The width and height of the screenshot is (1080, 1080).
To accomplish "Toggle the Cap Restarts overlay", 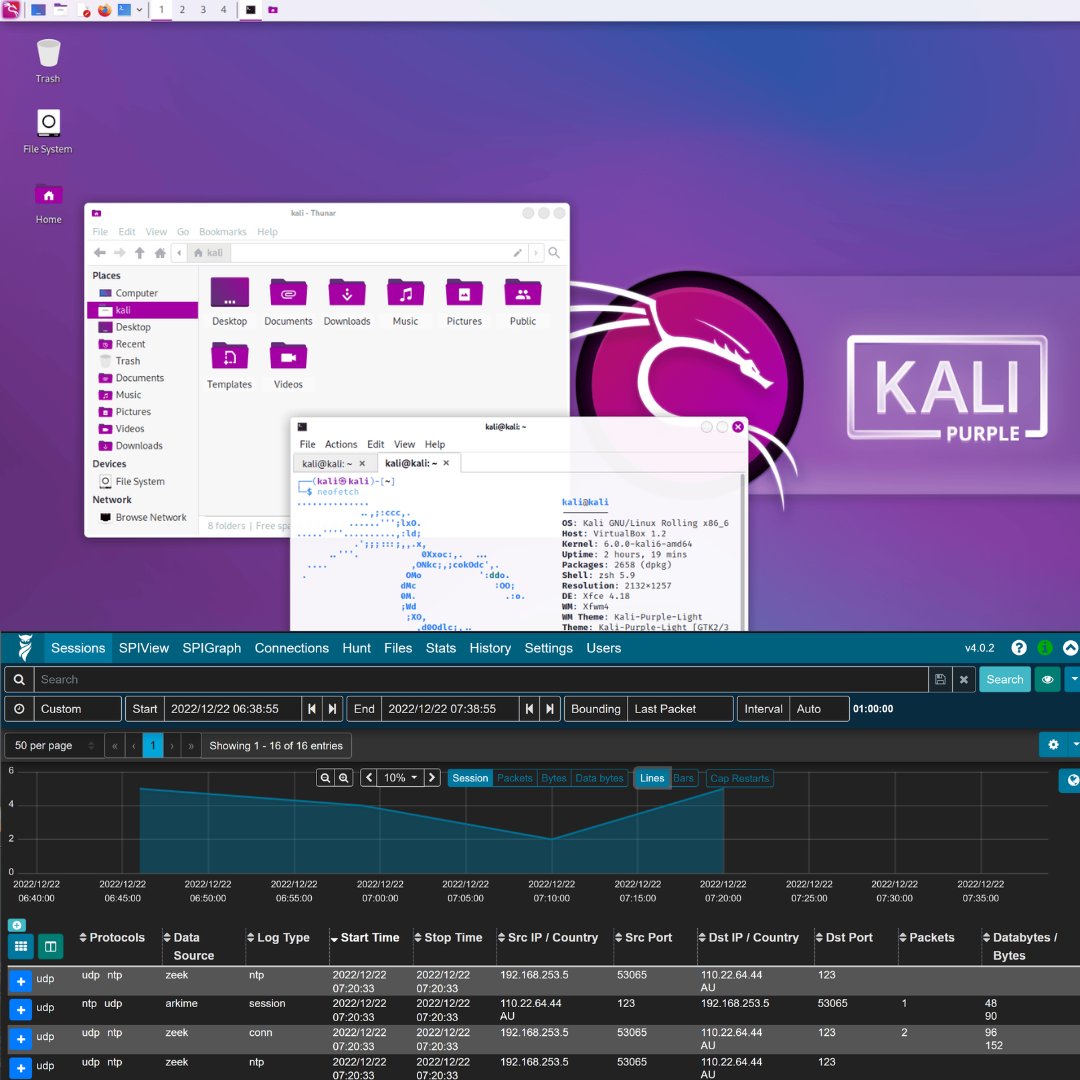I will pos(739,778).
